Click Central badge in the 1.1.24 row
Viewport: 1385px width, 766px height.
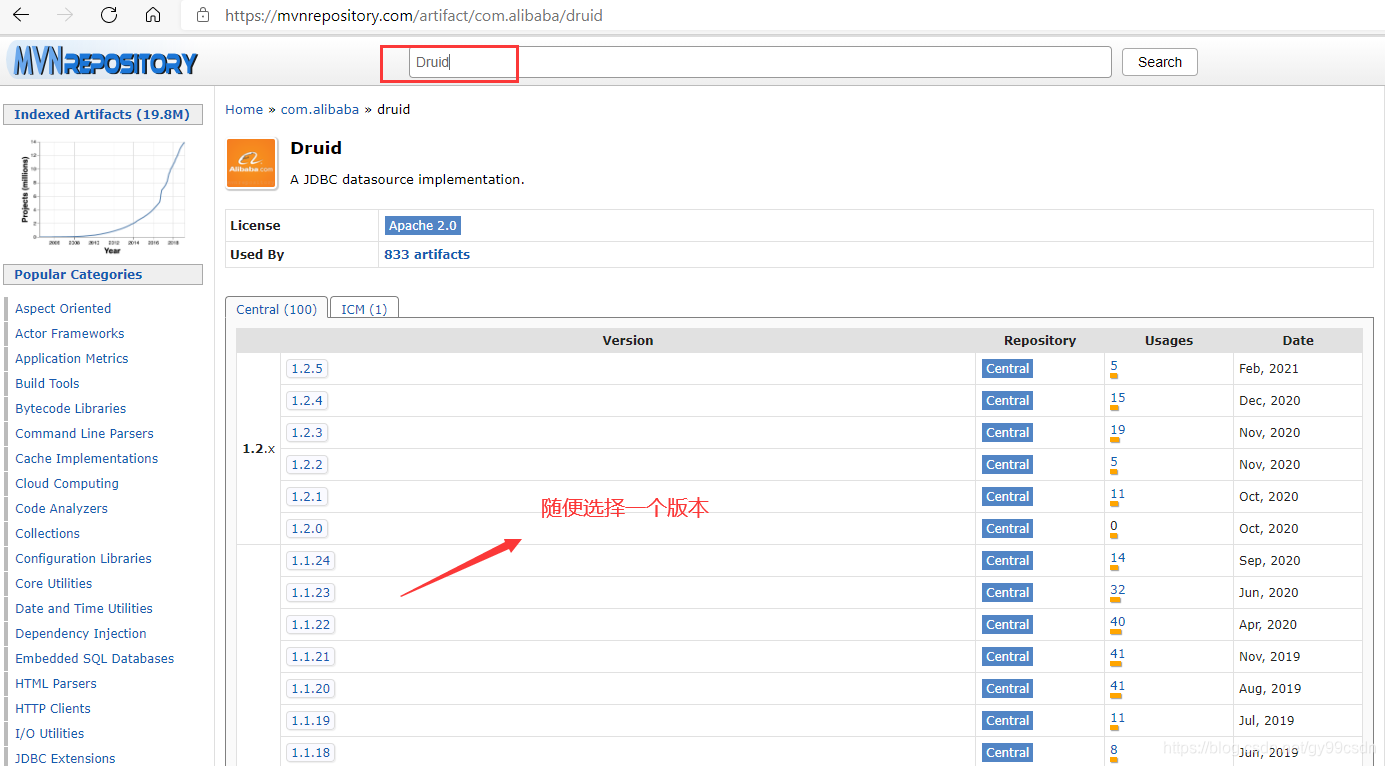[x=1007, y=561]
